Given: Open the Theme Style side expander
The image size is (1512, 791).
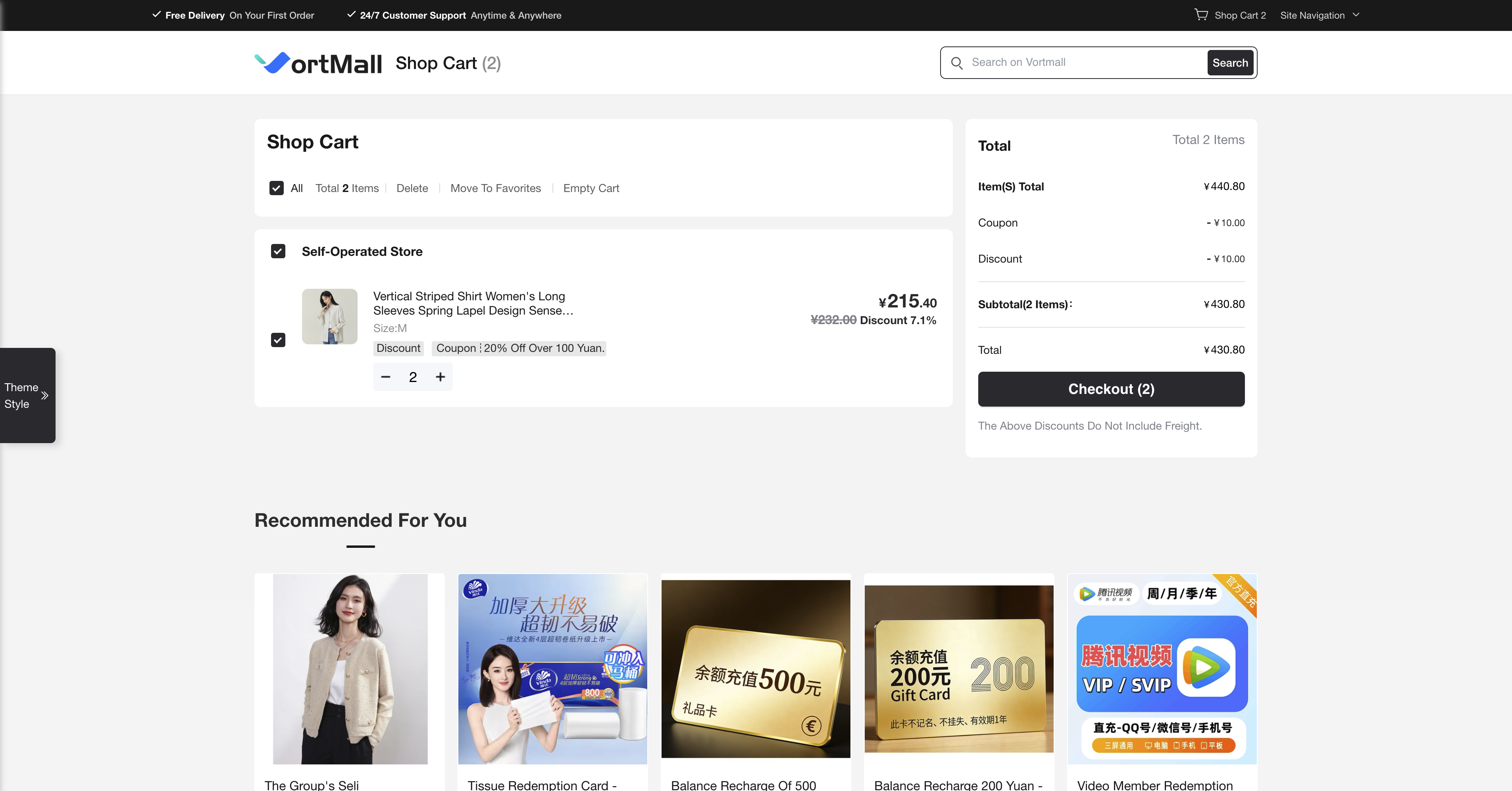Looking at the screenshot, I should (21, 395).
